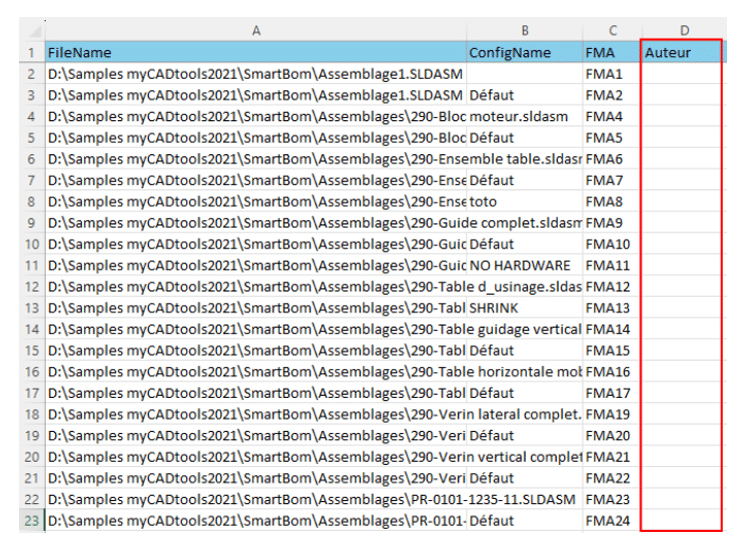Viewport: 747px width, 552px height.
Task: Click the Assemblage1.SLDASM path in row 2
Action: pos(256,74)
